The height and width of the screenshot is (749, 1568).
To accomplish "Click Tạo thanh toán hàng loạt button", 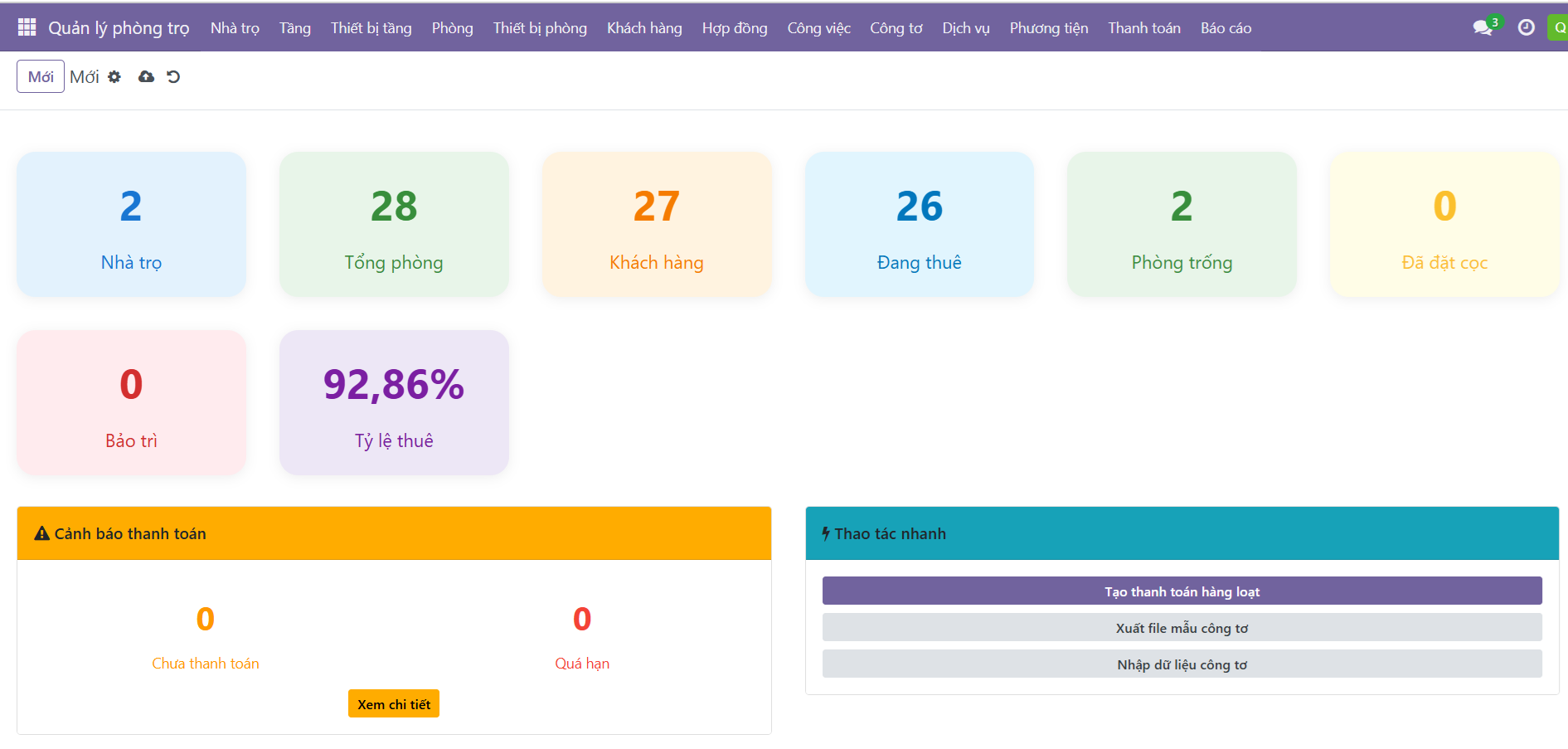I will [x=1182, y=591].
